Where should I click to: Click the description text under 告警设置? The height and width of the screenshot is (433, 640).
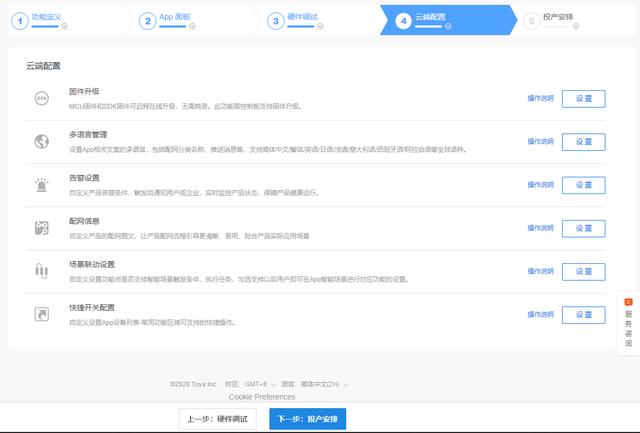194,193
